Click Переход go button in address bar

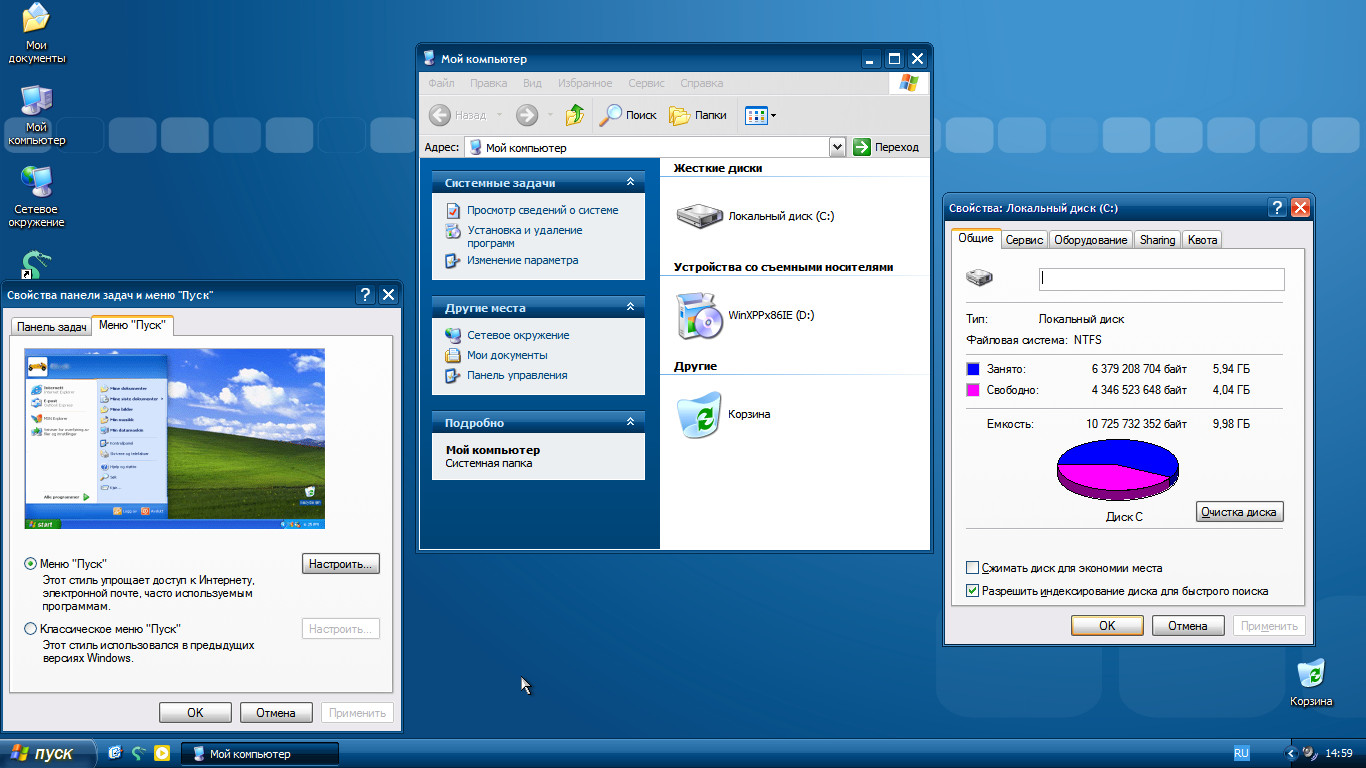point(886,147)
